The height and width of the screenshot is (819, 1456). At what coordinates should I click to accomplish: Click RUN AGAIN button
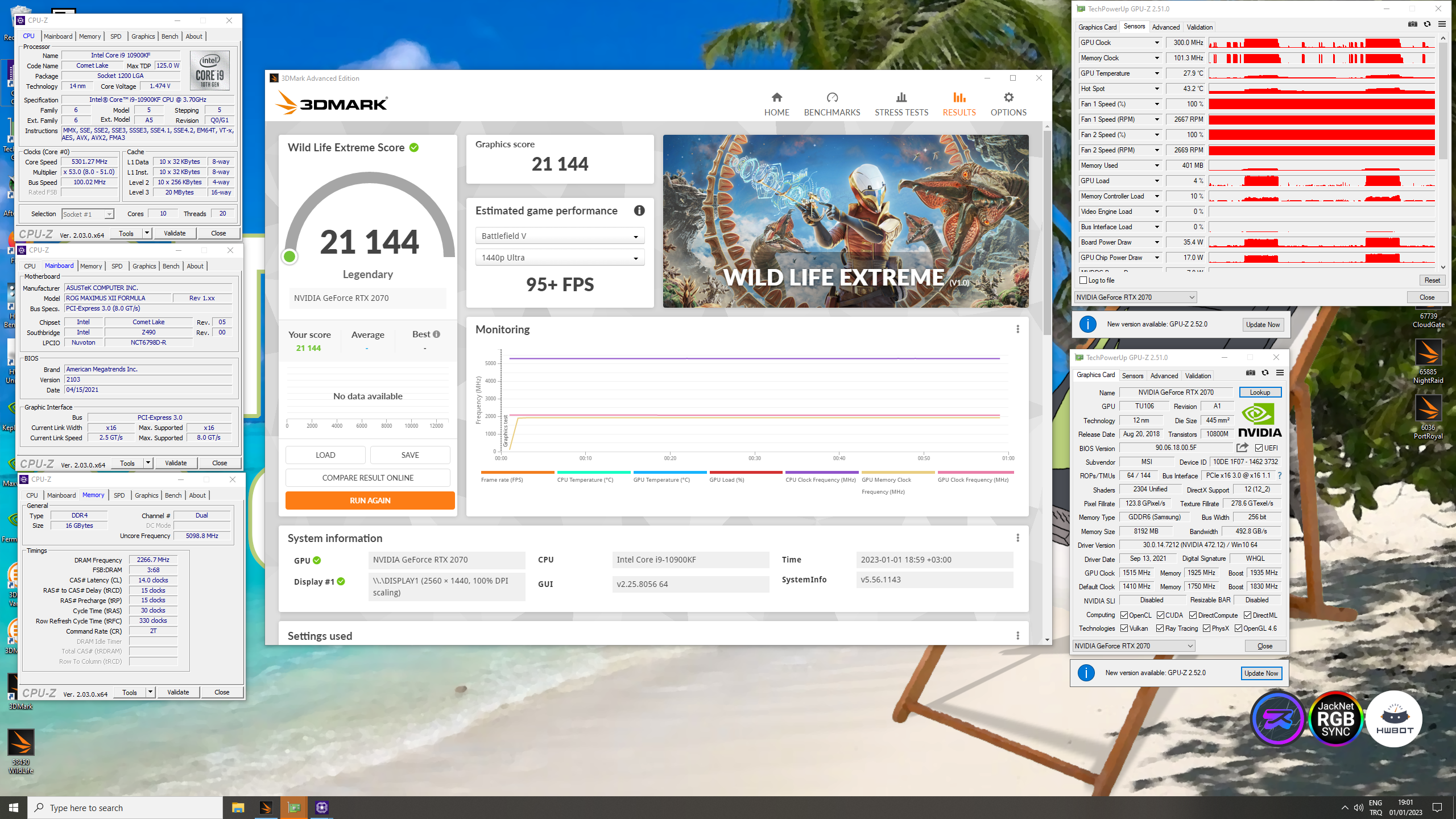click(x=370, y=500)
